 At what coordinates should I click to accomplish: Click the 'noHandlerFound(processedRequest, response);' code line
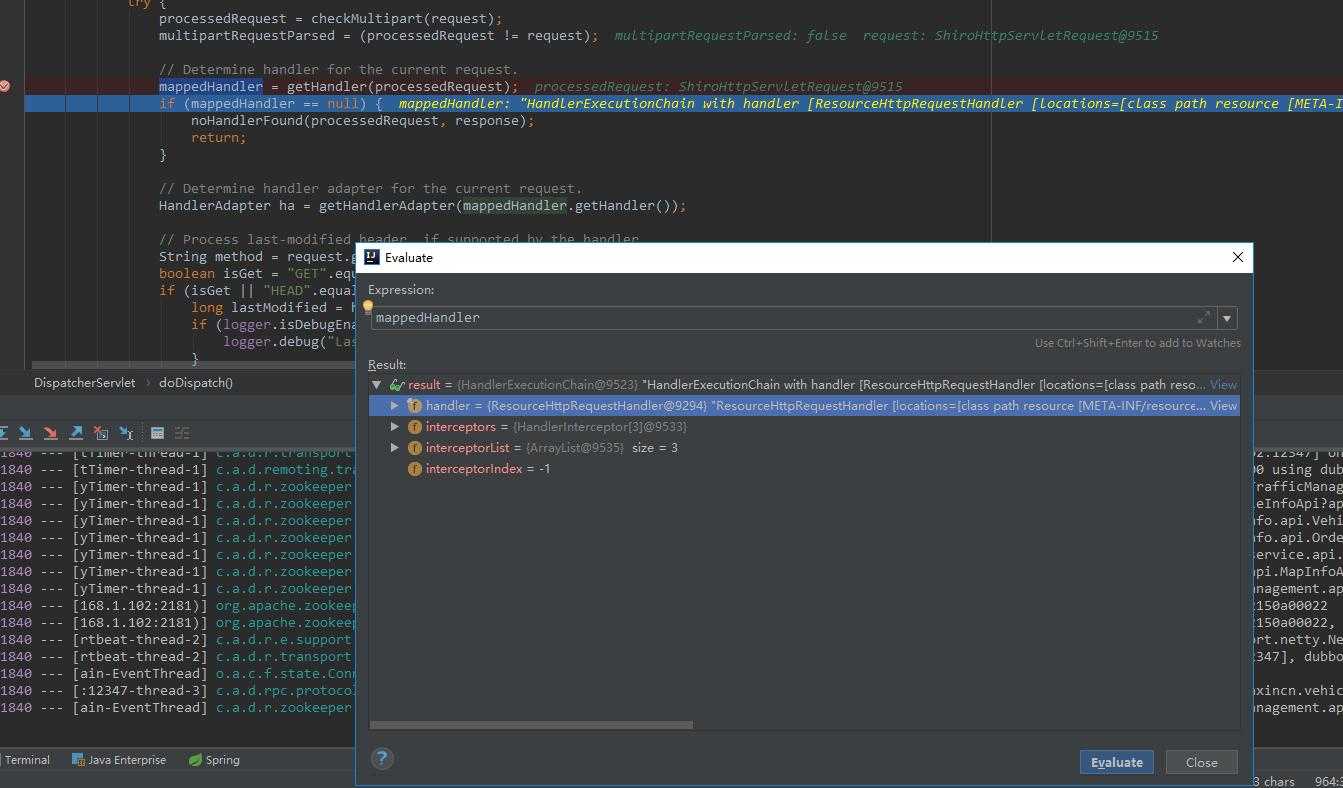point(362,121)
